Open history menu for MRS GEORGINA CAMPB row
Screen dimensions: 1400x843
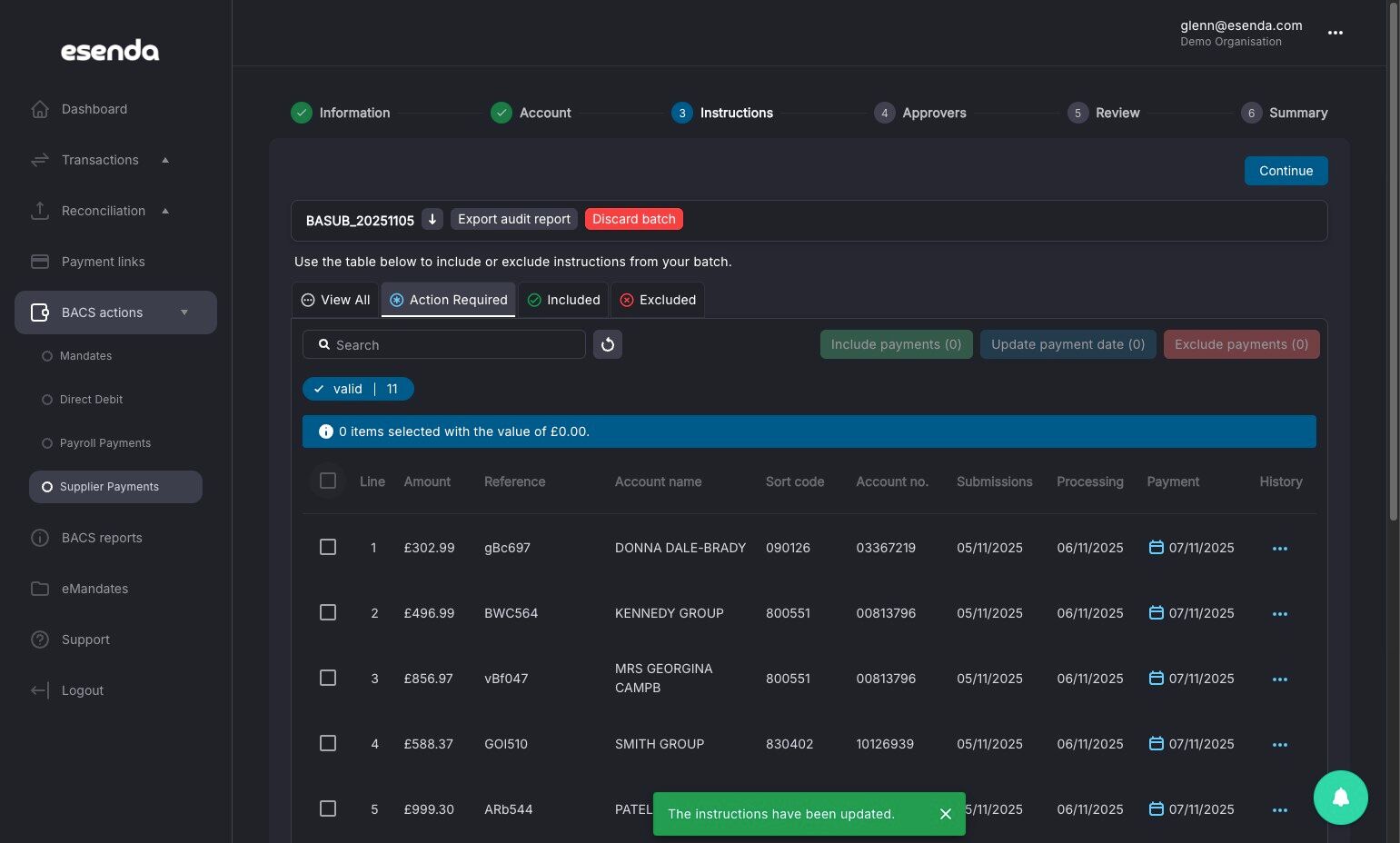tap(1280, 679)
